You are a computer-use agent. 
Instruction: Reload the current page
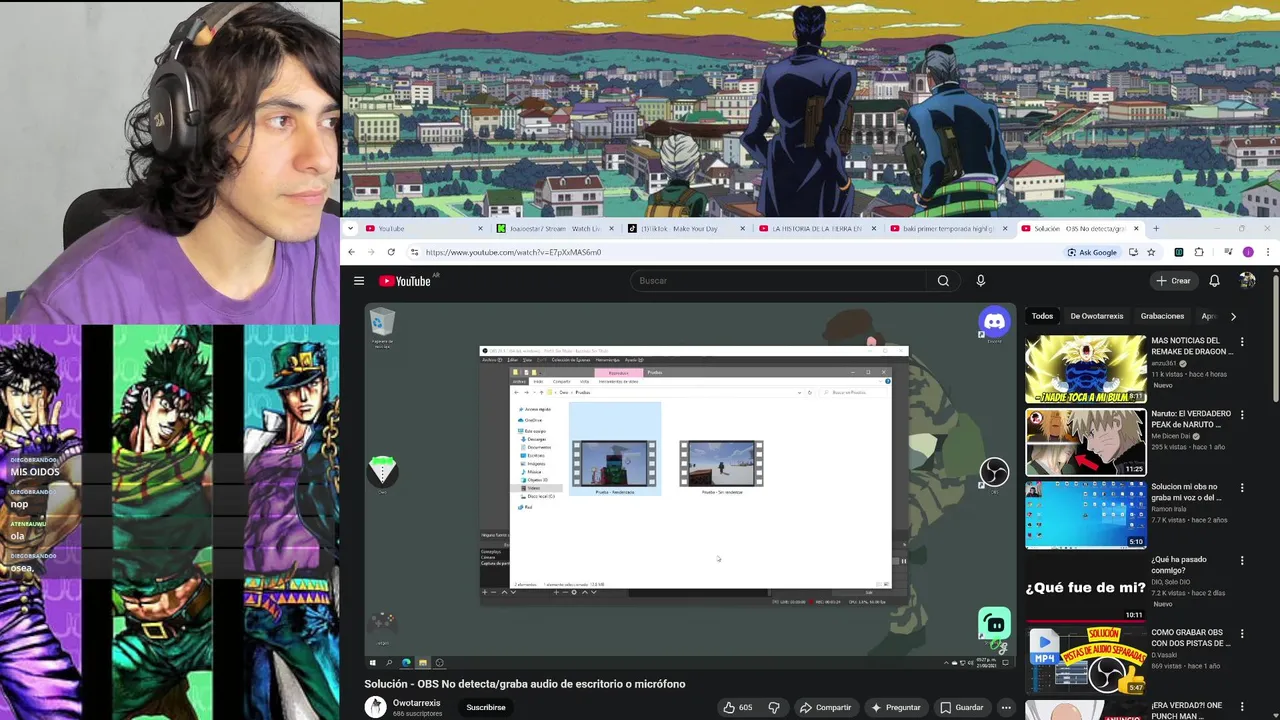[x=391, y=252]
